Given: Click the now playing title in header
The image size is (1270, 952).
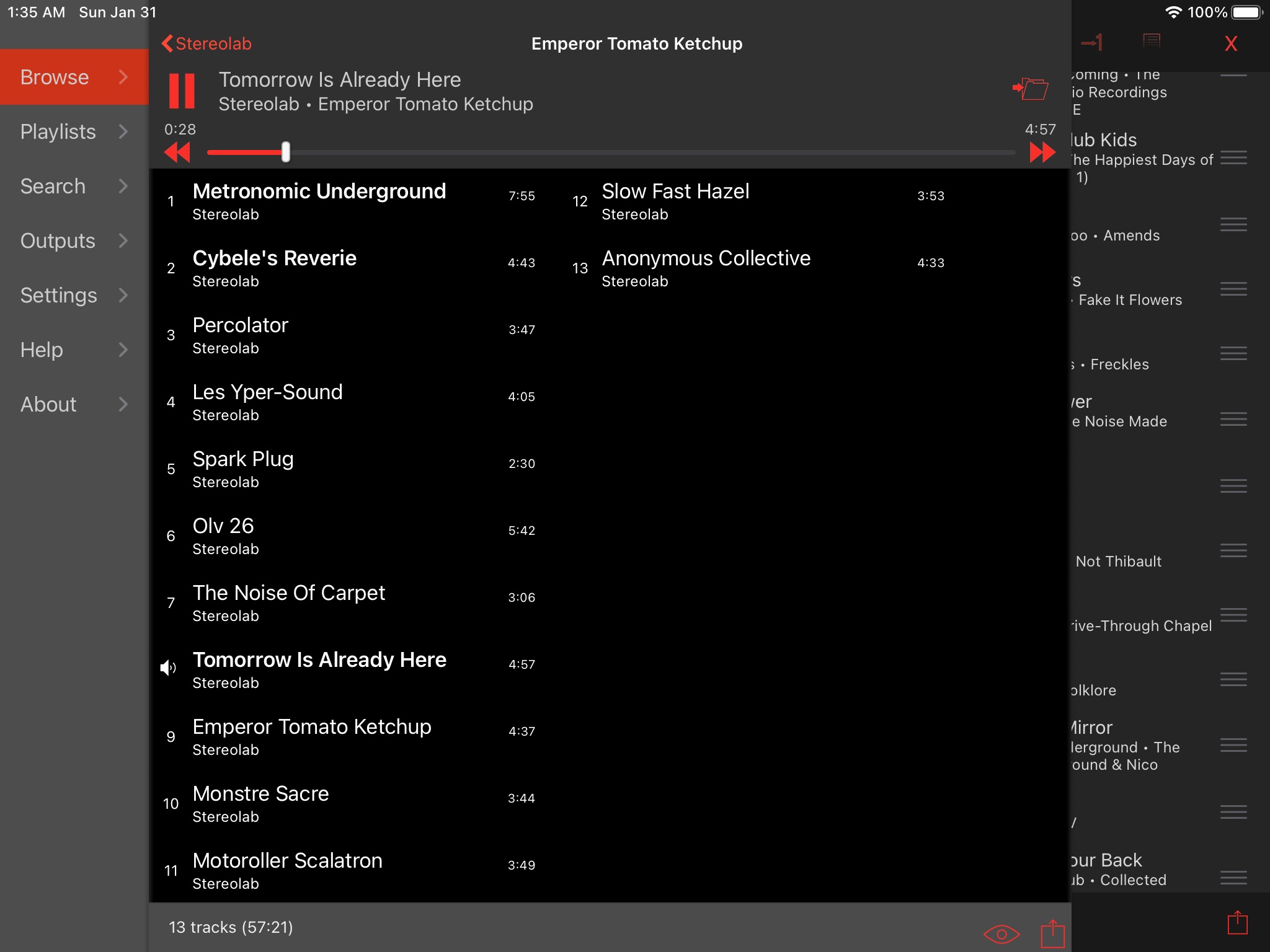Looking at the screenshot, I should (x=340, y=80).
